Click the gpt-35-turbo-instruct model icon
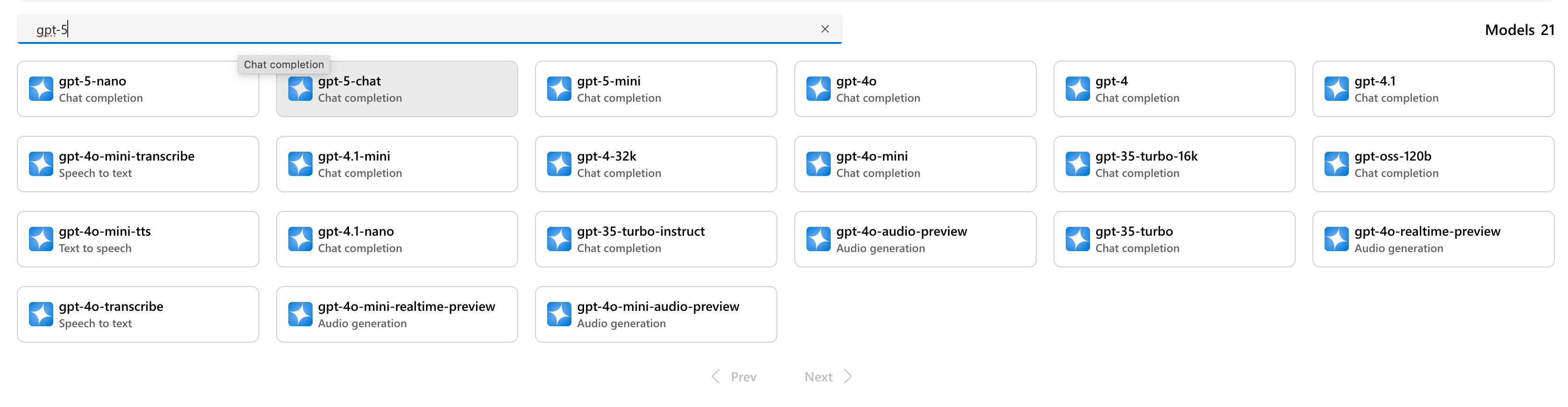This screenshot has width=1568, height=407. (x=559, y=239)
